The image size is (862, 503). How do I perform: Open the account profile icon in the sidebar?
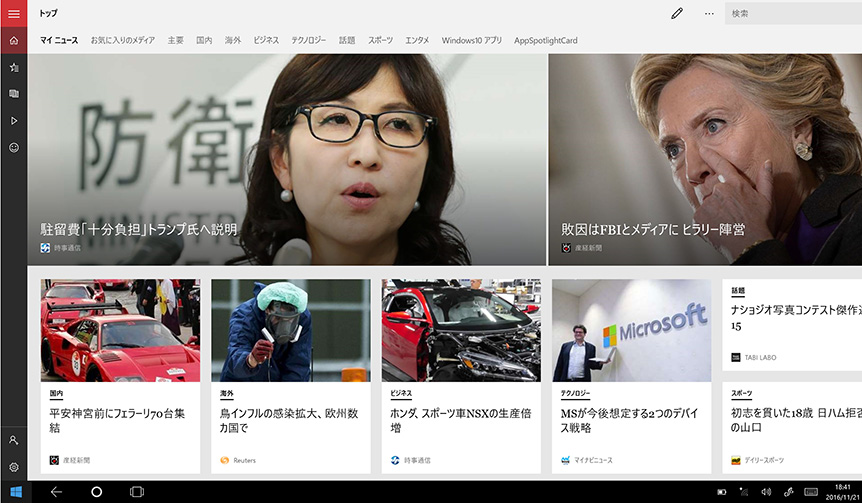point(14,440)
